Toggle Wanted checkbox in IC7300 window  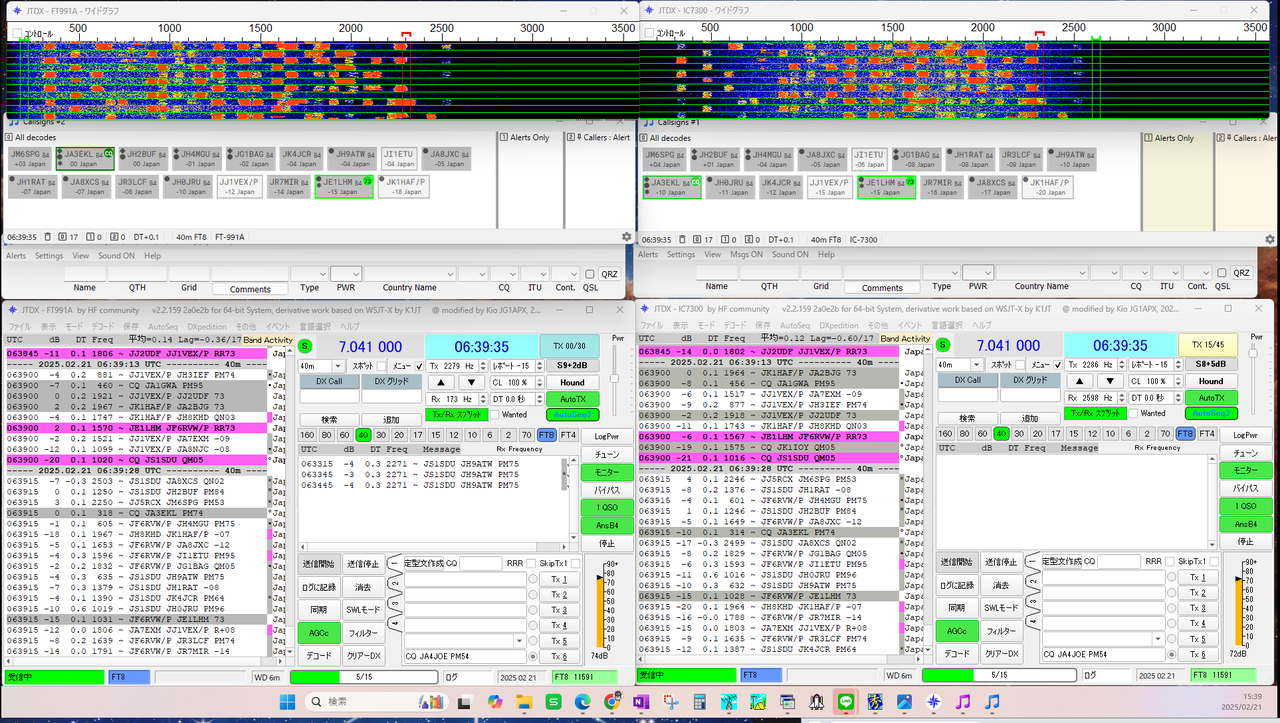coord(1133,413)
